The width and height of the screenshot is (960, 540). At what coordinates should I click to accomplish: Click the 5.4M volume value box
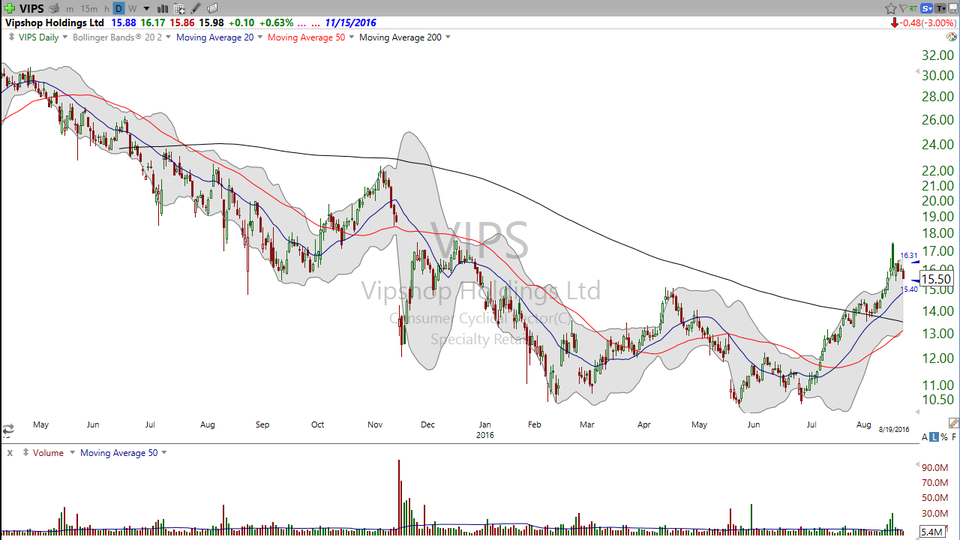[x=932, y=532]
